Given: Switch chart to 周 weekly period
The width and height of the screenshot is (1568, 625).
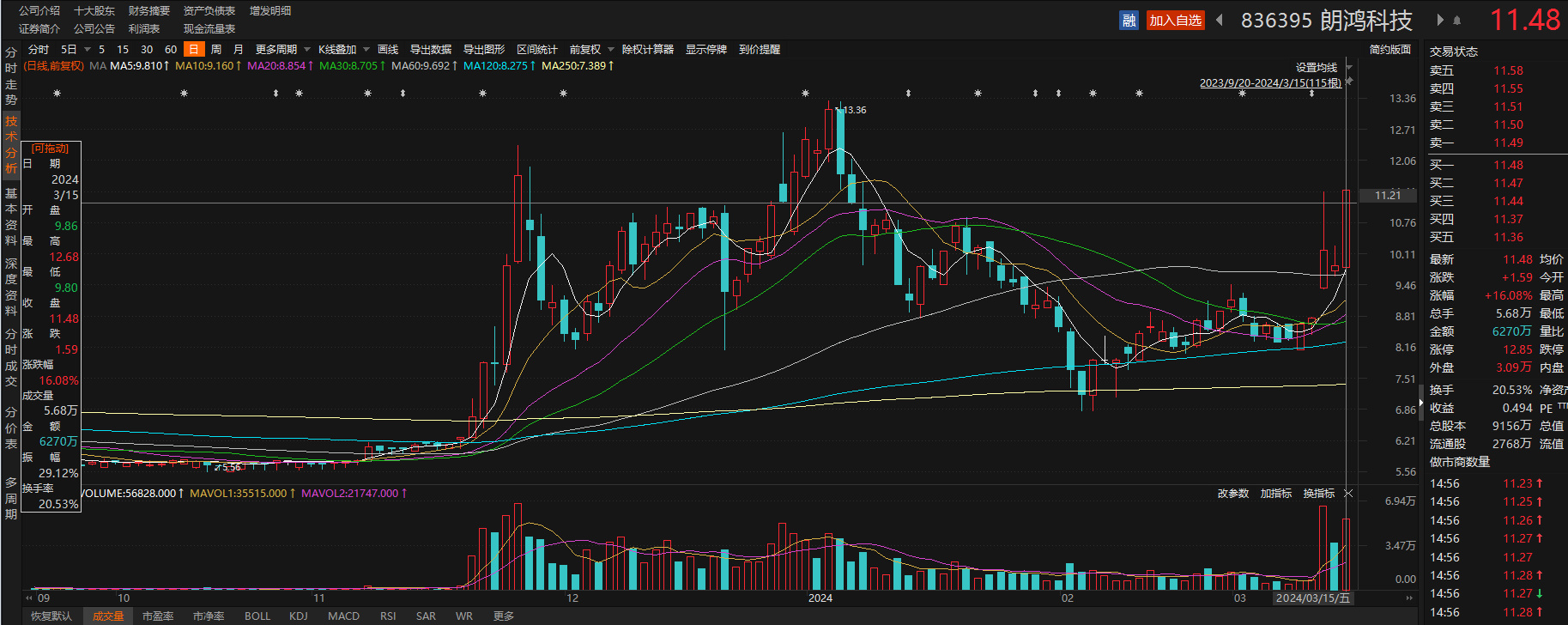Looking at the screenshot, I should coord(216,50).
